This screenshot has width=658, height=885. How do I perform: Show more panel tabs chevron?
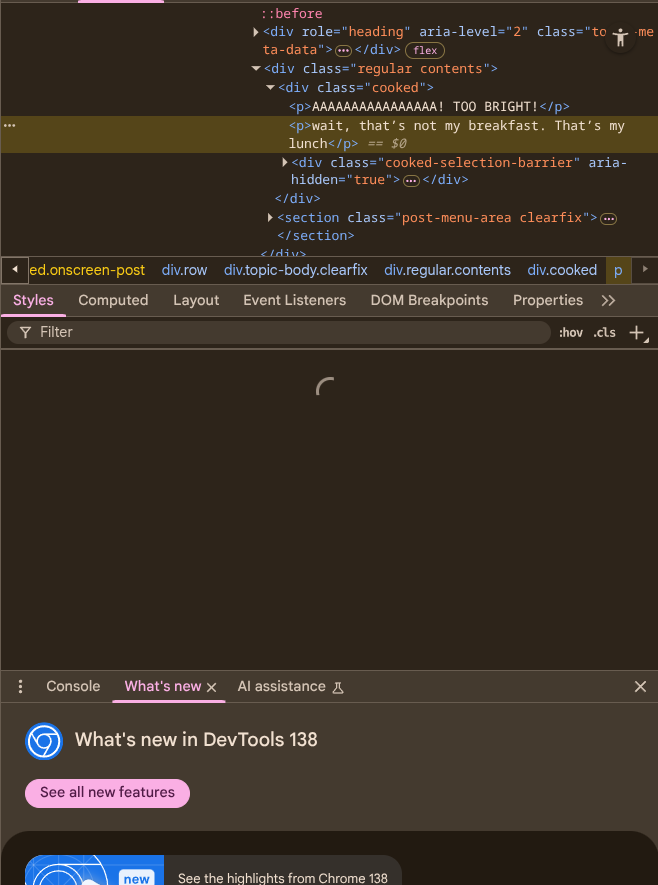[x=608, y=300]
